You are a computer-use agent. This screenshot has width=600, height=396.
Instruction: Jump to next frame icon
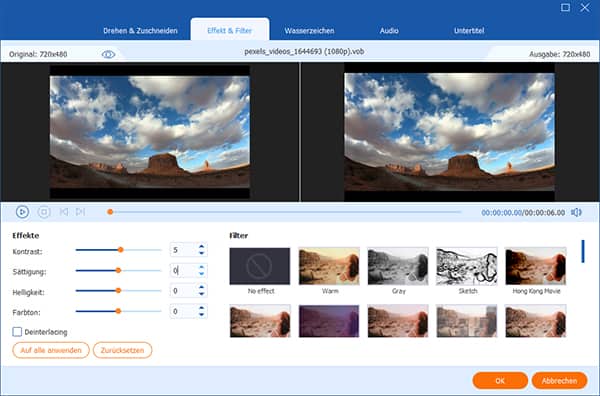pyautogui.click(x=80, y=212)
